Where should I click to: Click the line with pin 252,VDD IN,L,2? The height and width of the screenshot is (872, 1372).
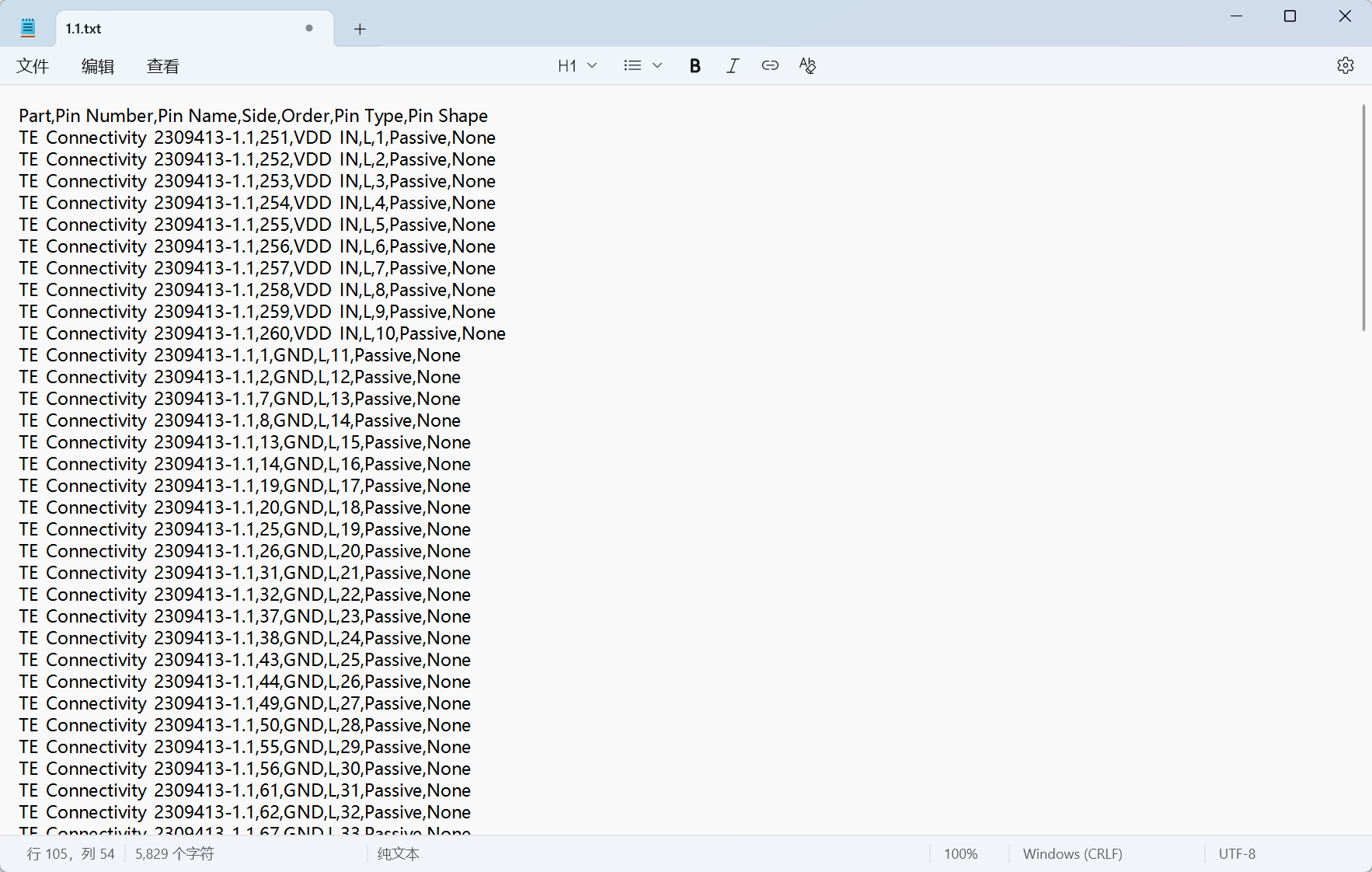coord(257,159)
